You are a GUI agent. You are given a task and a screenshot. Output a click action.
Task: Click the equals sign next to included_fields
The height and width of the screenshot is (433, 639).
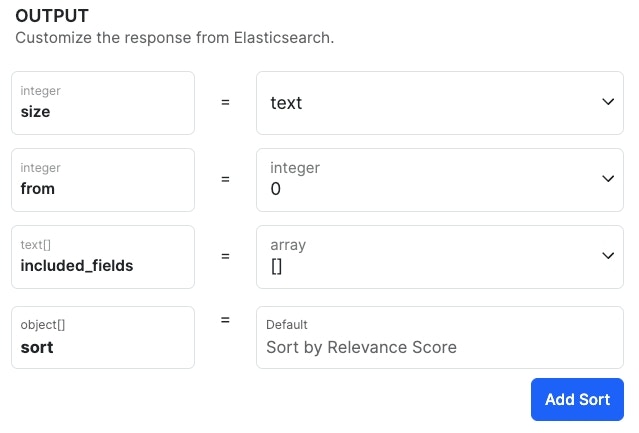(x=225, y=256)
